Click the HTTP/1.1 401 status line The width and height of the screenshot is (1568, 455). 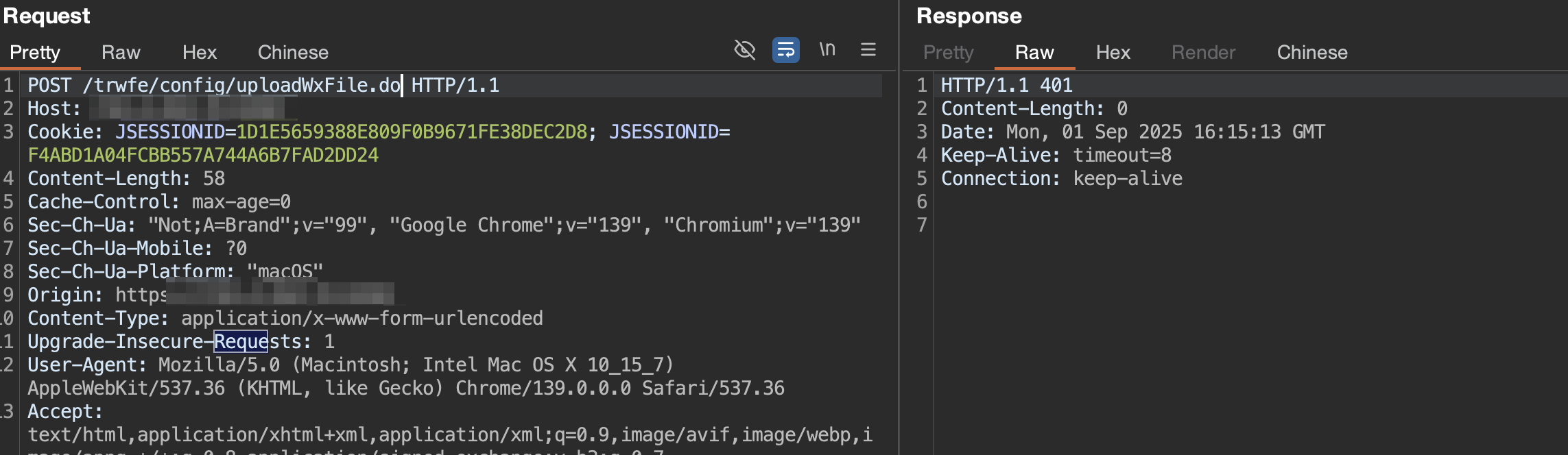tap(1006, 86)
